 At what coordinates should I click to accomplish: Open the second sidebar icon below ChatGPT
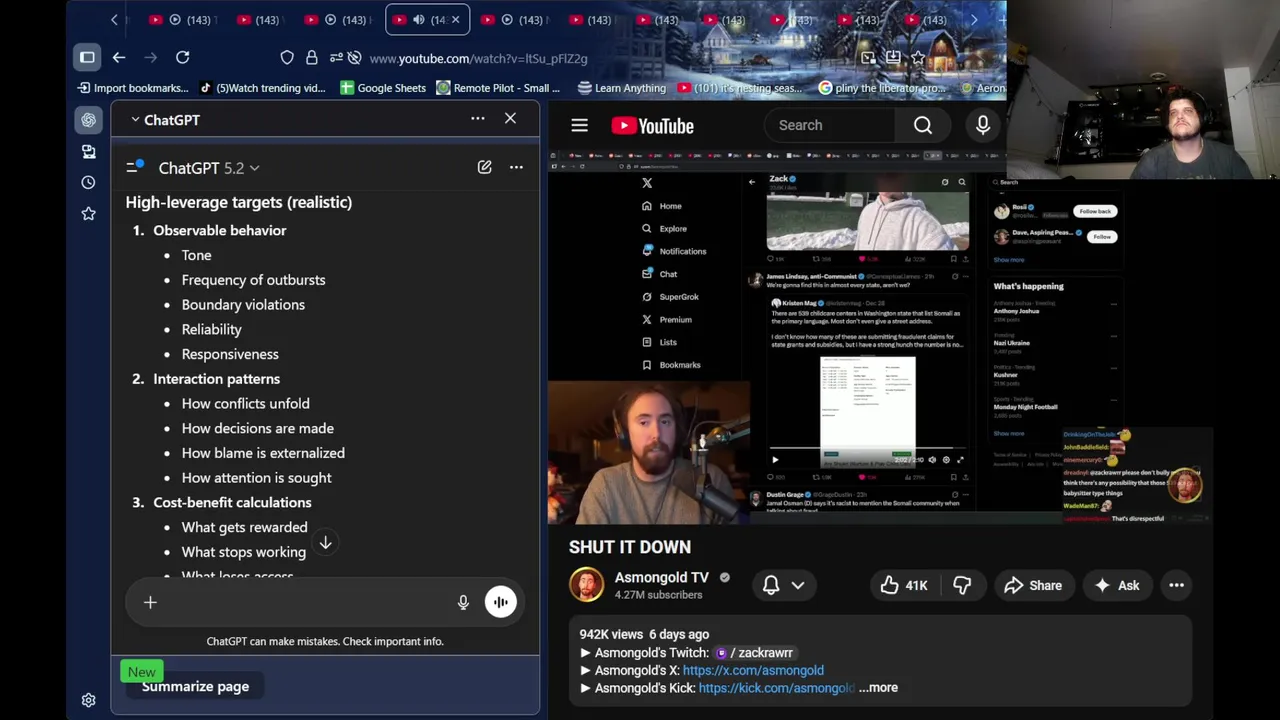click(88, 151)
